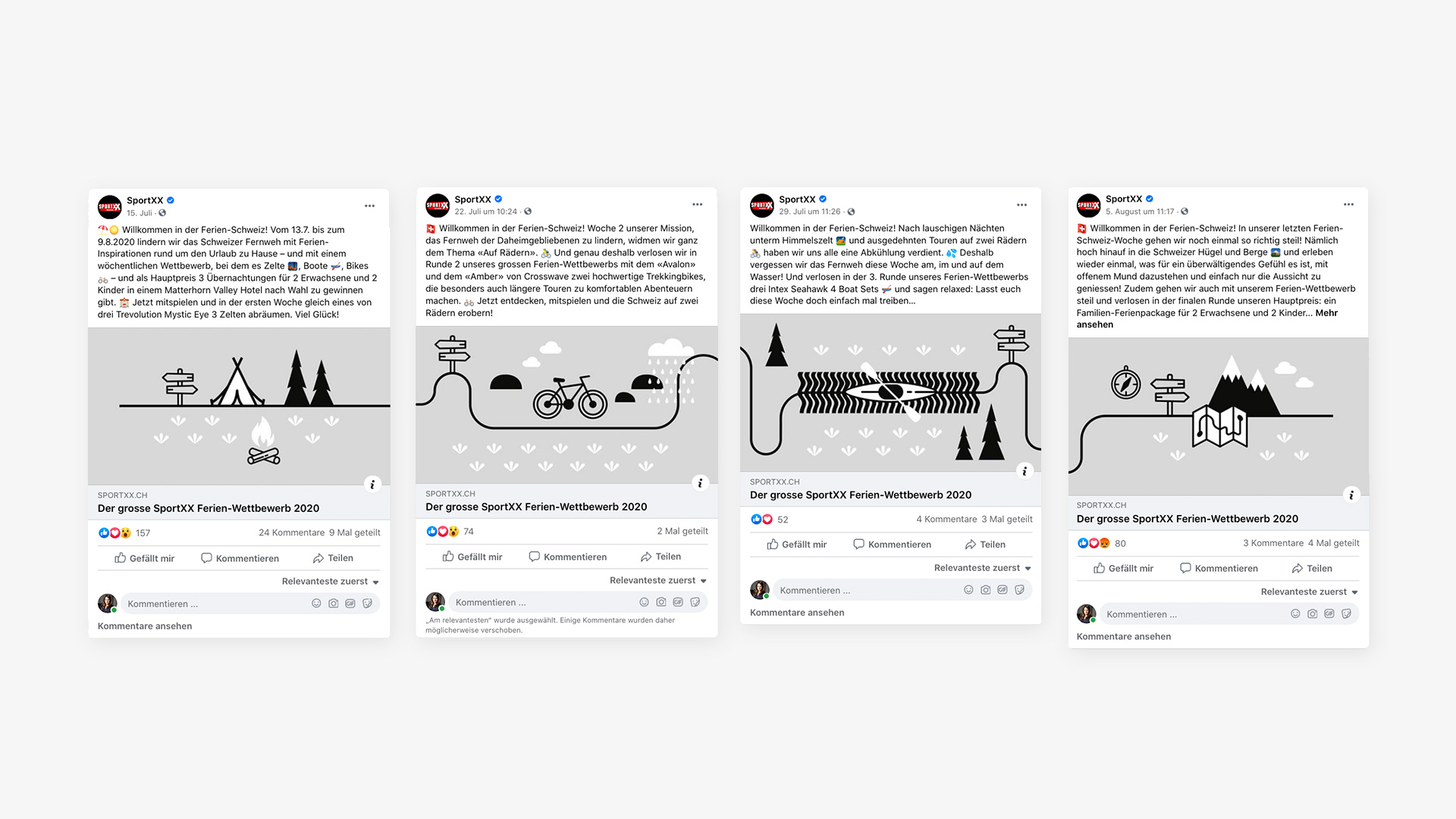
Task: Open the three-dot menu on the 15. Juli post
Action: 369,206
